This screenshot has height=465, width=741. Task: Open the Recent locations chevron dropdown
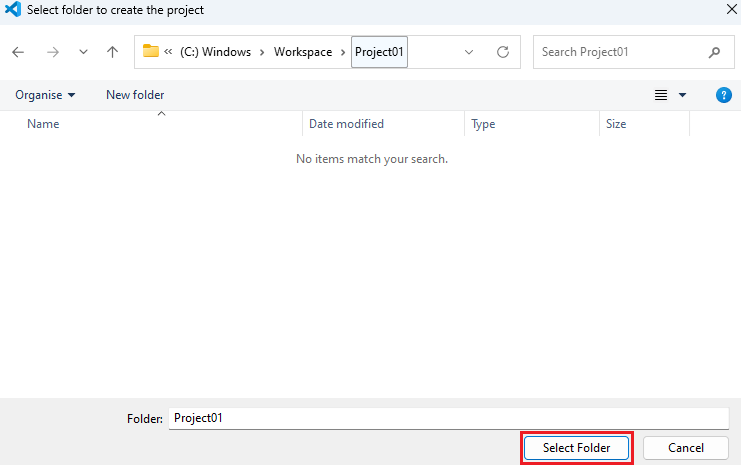point(83,52)
